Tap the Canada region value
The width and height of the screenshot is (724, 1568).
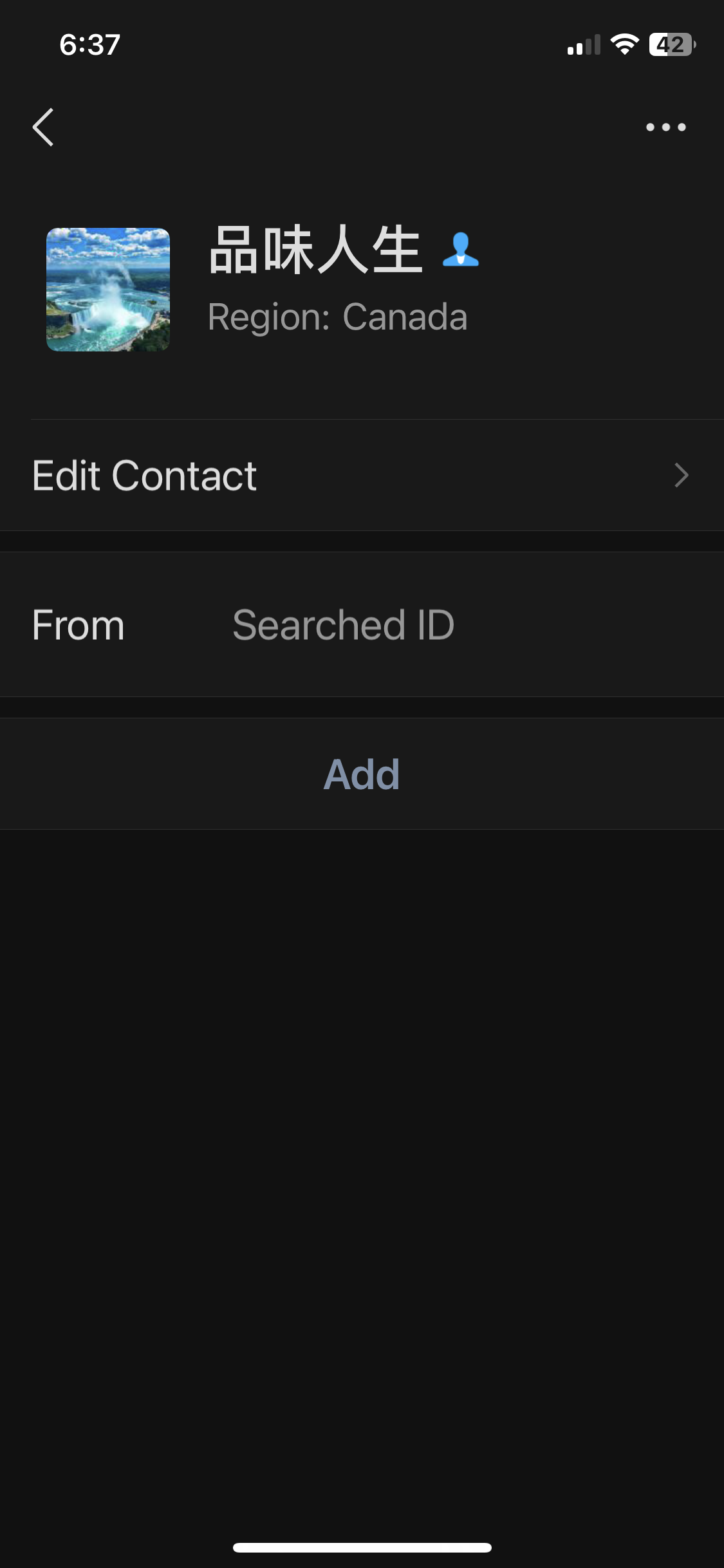405,317
